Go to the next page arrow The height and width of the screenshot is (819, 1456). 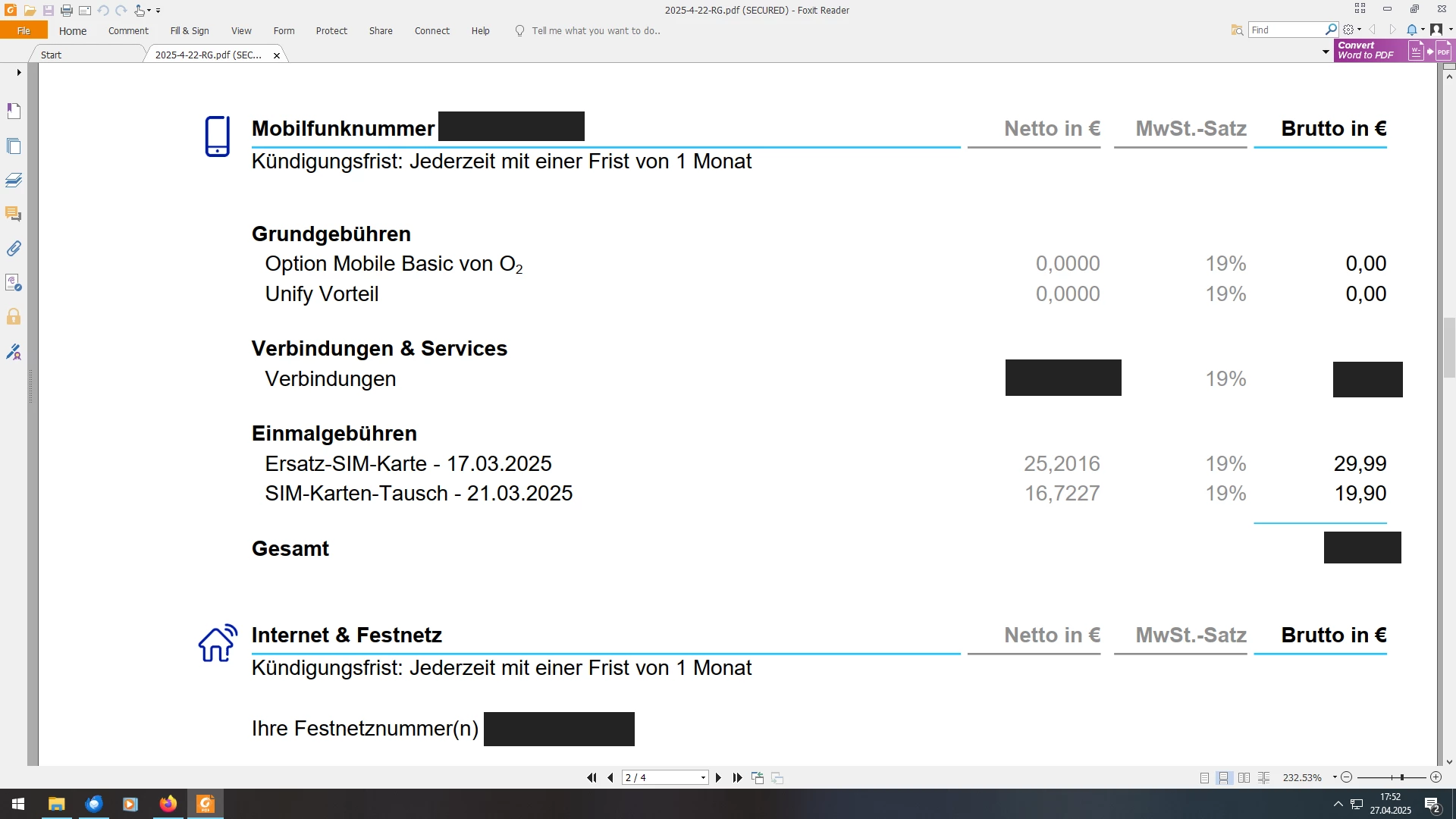coord(718,778)
